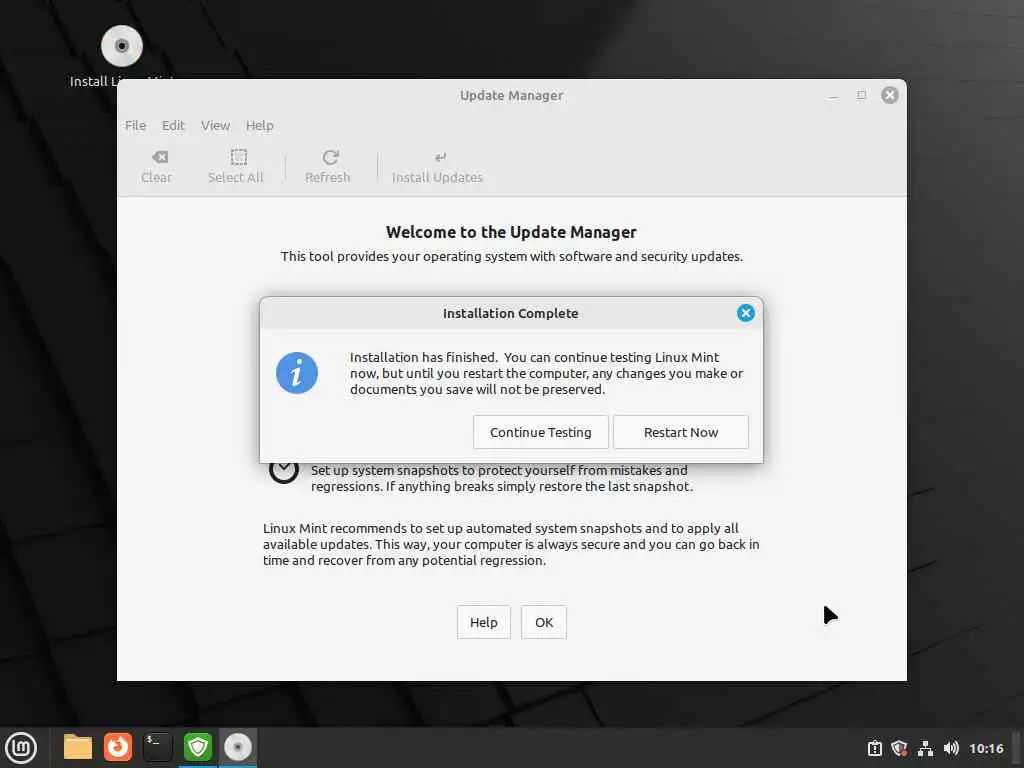Open the Linux Mint start menu
Screen dimensions: 1024x768
[x=20, y=748]
